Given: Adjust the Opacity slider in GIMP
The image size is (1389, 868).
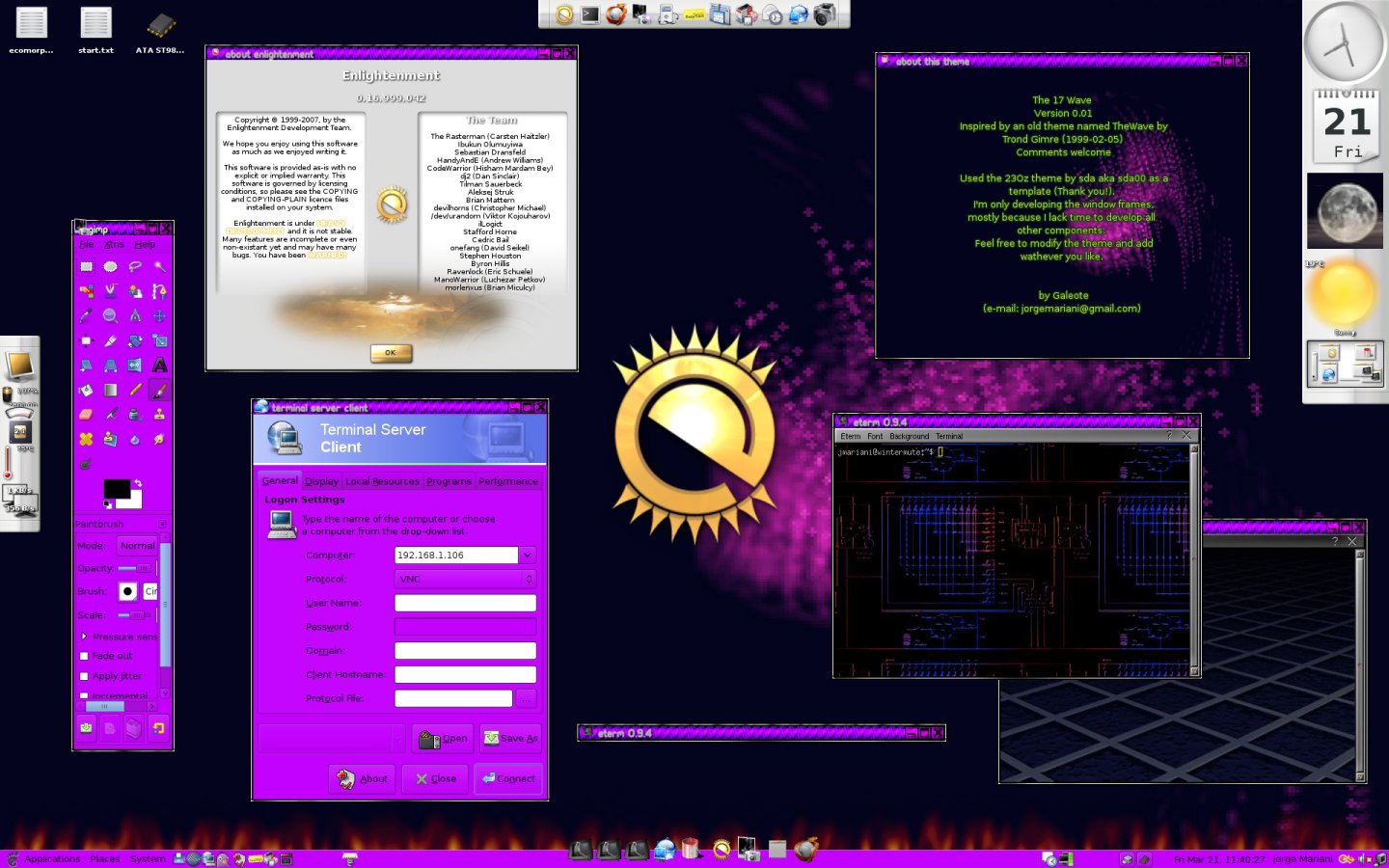Looking at the screenshot, I should coord(133,569).
